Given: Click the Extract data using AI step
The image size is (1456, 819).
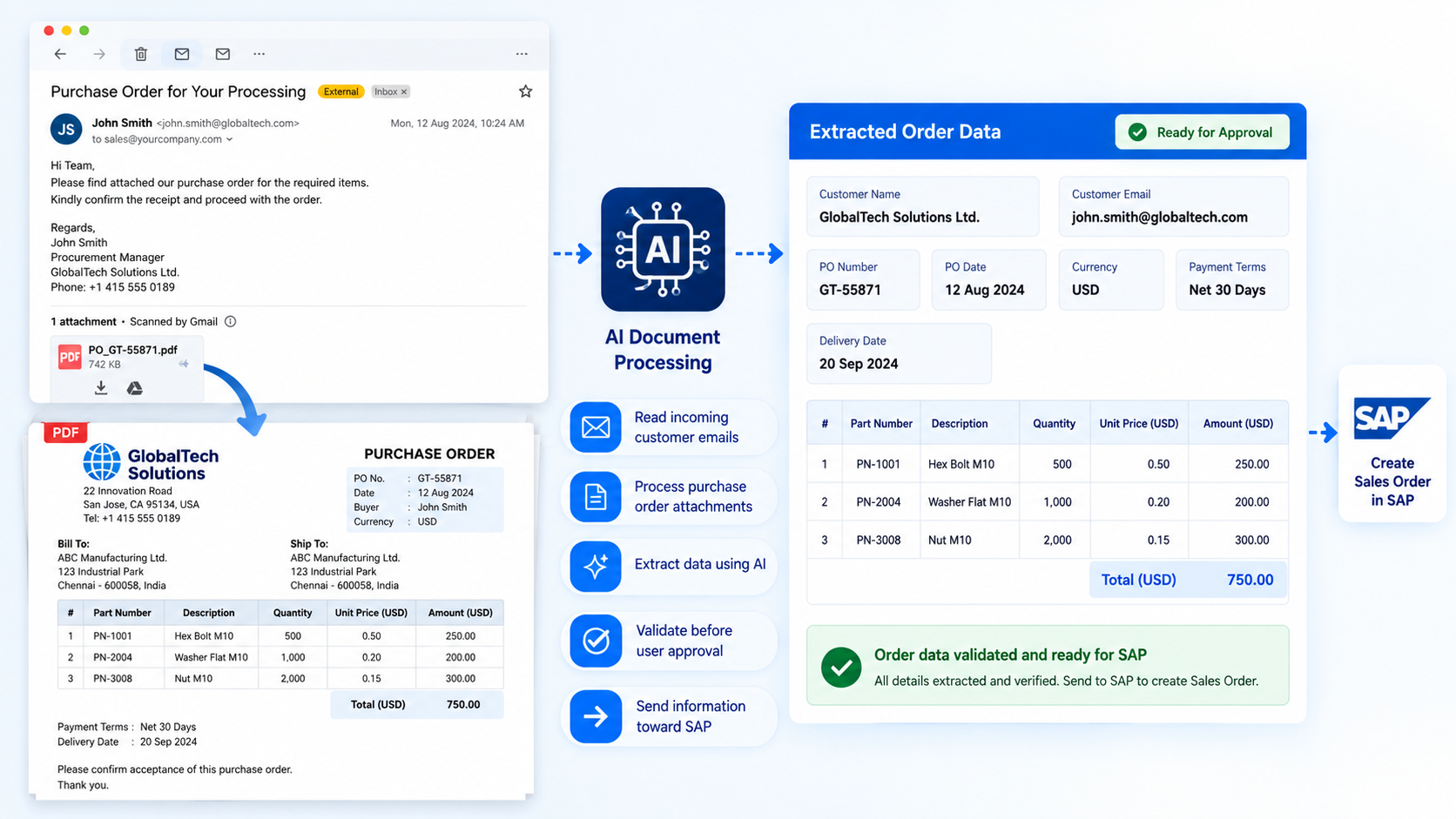Looking at the screenshot, I should [670, 566].
